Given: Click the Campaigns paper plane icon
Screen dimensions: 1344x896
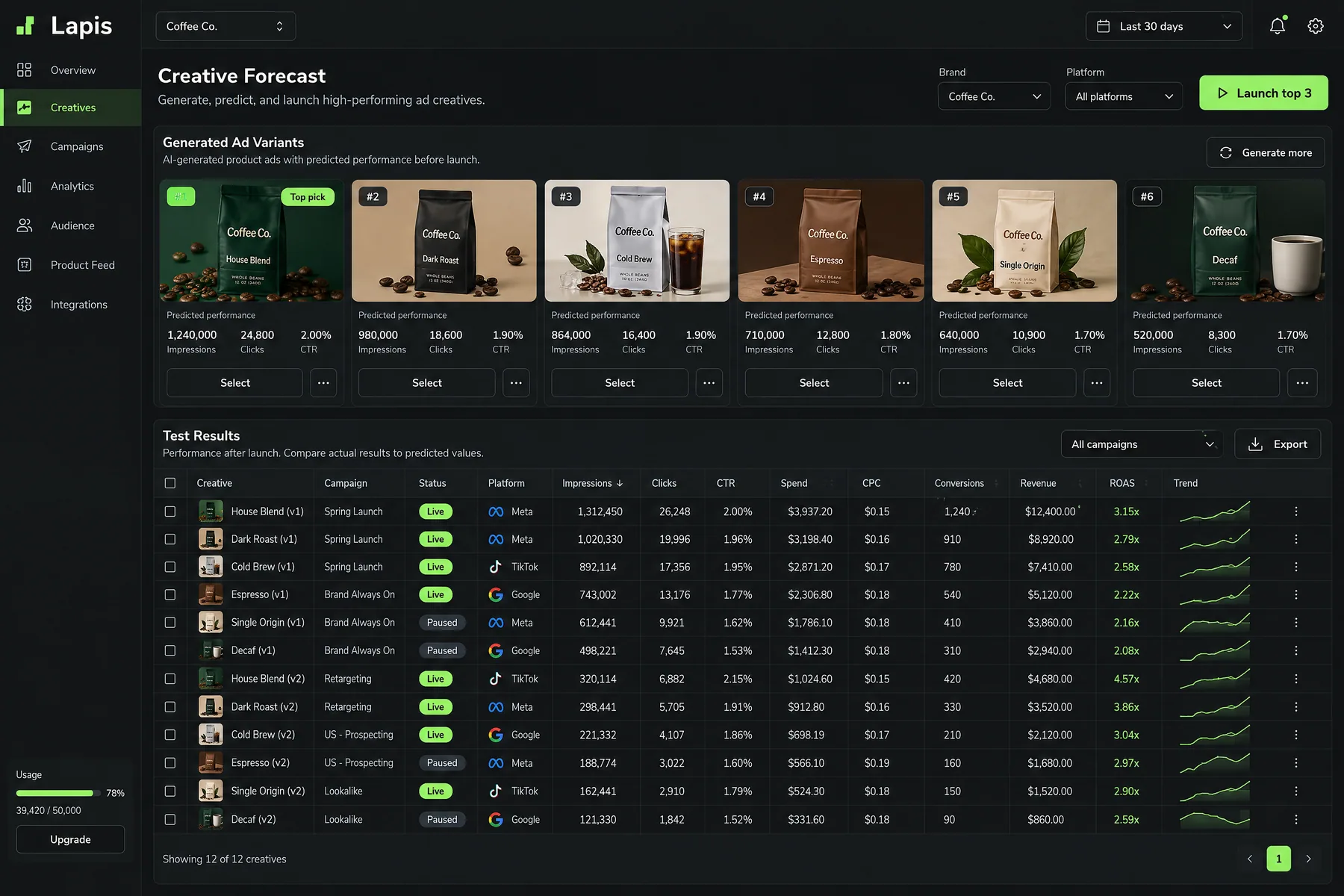Looking at the screenshot, I should (25, 146).
